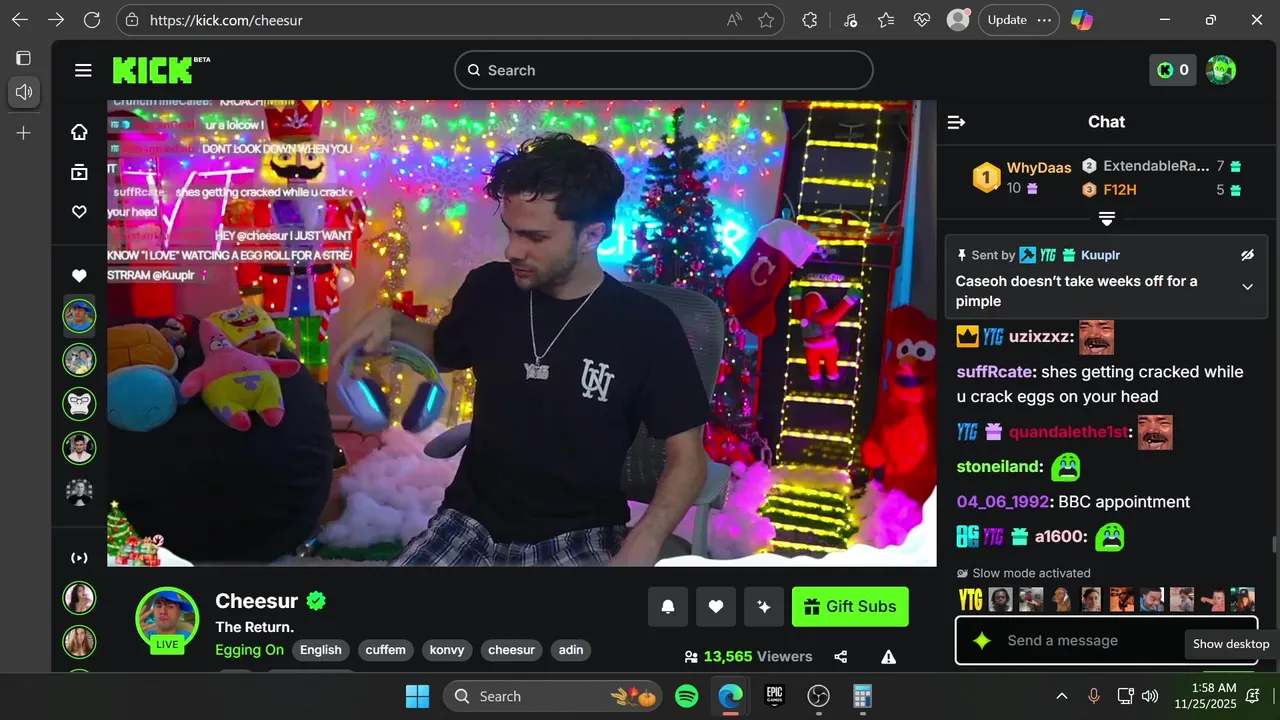Share the stream using the share icon

pyautogui.click(x=841, y=657)
